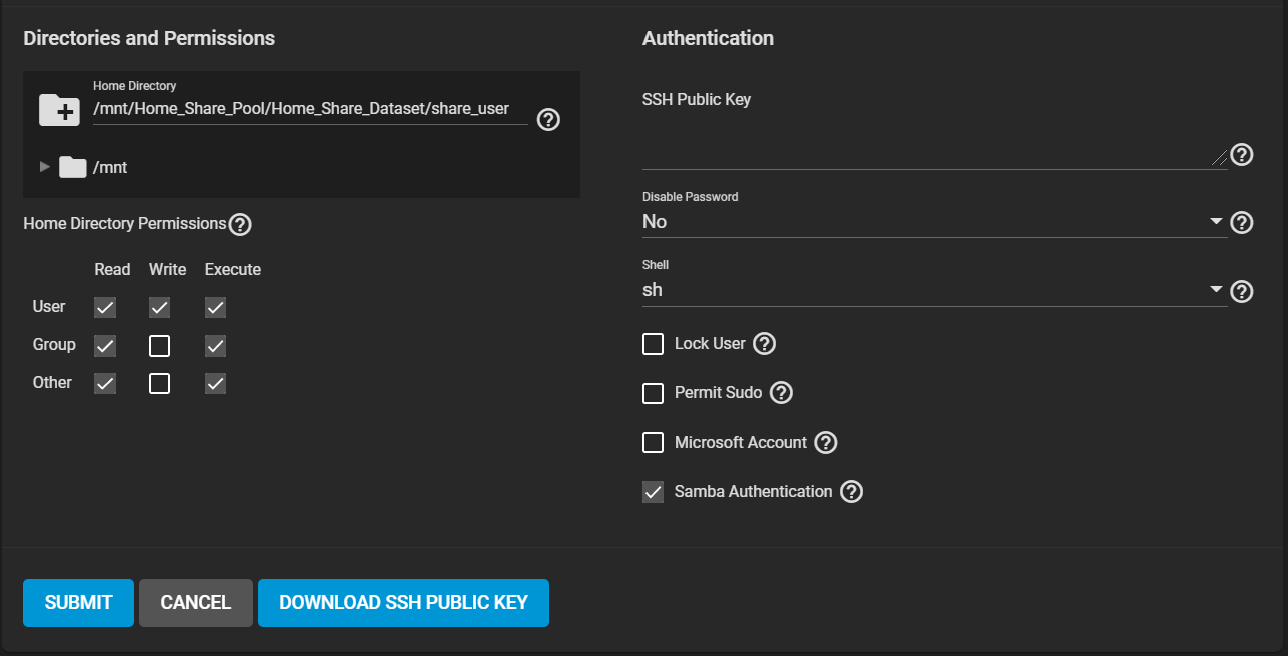This screenshot has height=656, width=1288.
Task: Open help for Home Directory path
Action: pyautogui.click(x=548, y=120)
